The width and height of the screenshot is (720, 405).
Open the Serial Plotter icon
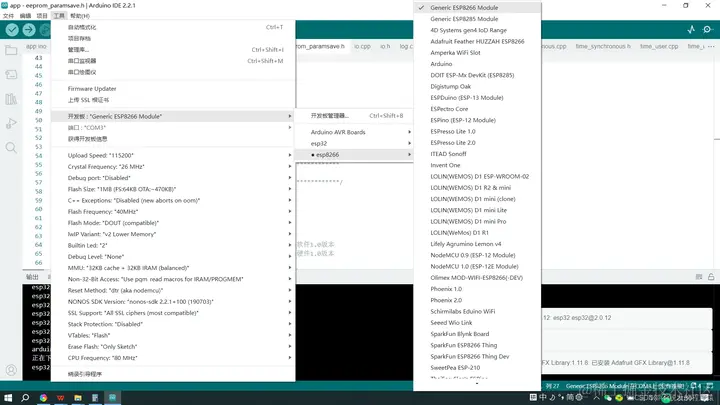point(691,29)
